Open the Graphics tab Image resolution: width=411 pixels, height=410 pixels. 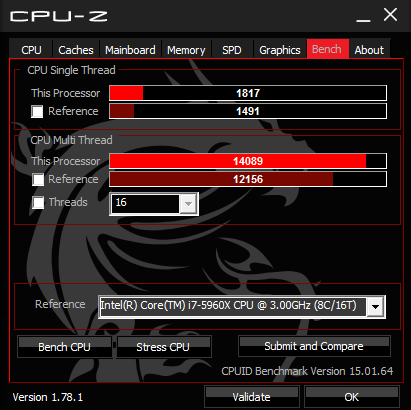(280, 49)
